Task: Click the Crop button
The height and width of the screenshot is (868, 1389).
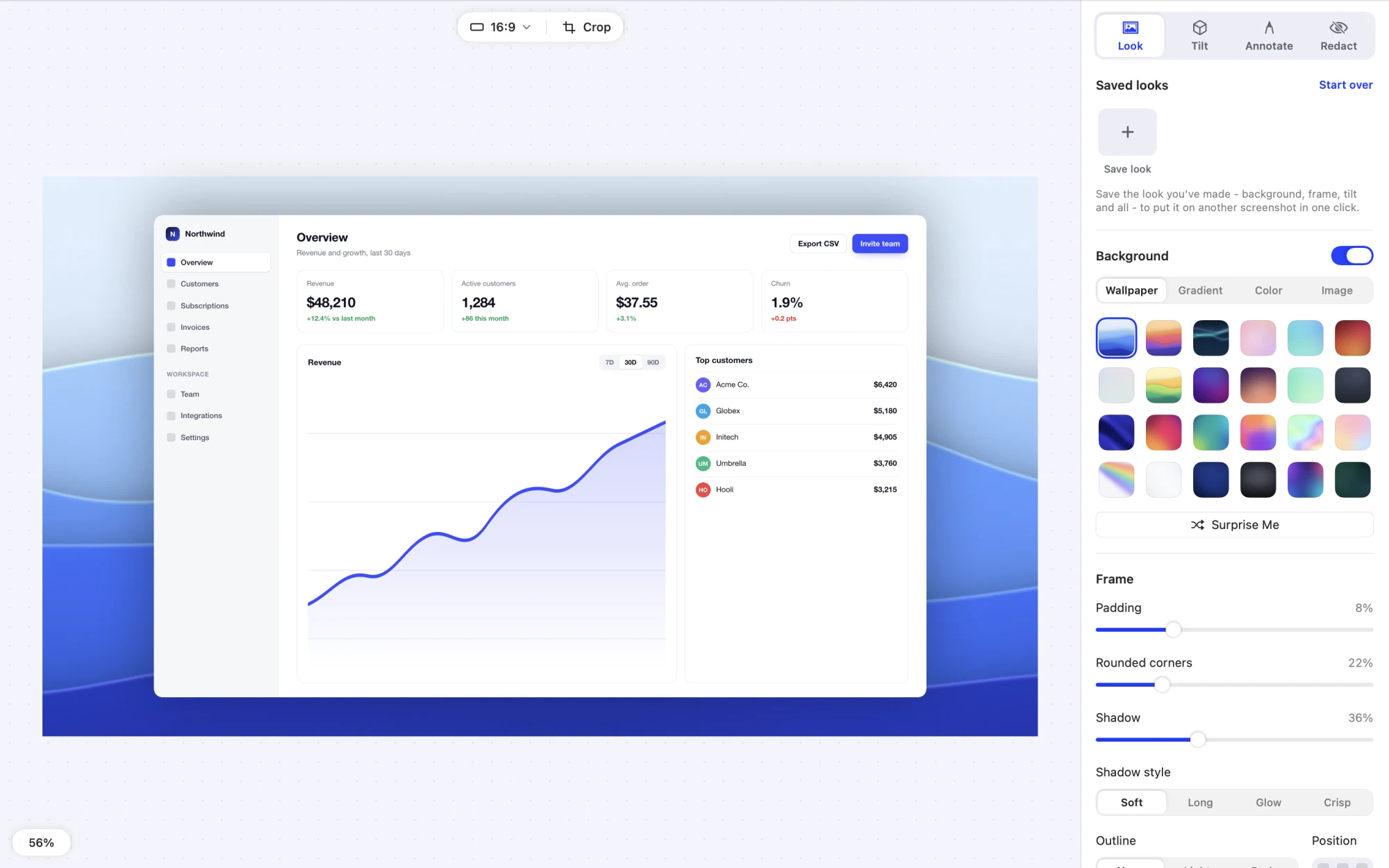Action: click(x=586, y=27)
